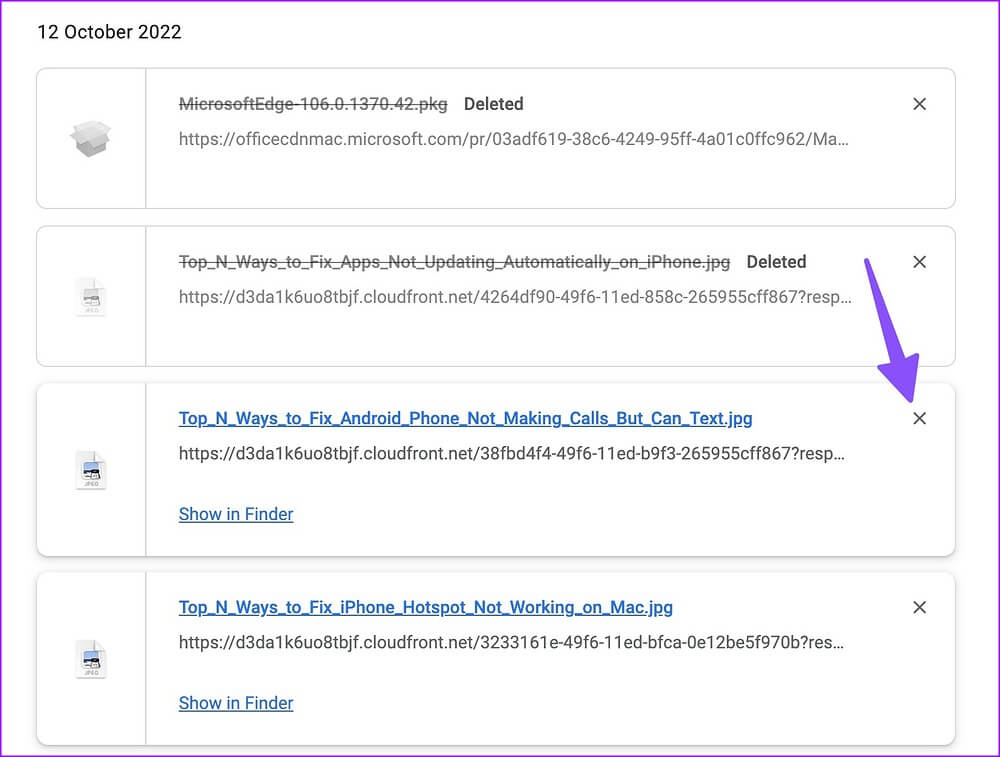Click the struck-through MicrosoftEdge-106.0.1370.42.pkg filename

click(313, 104)
